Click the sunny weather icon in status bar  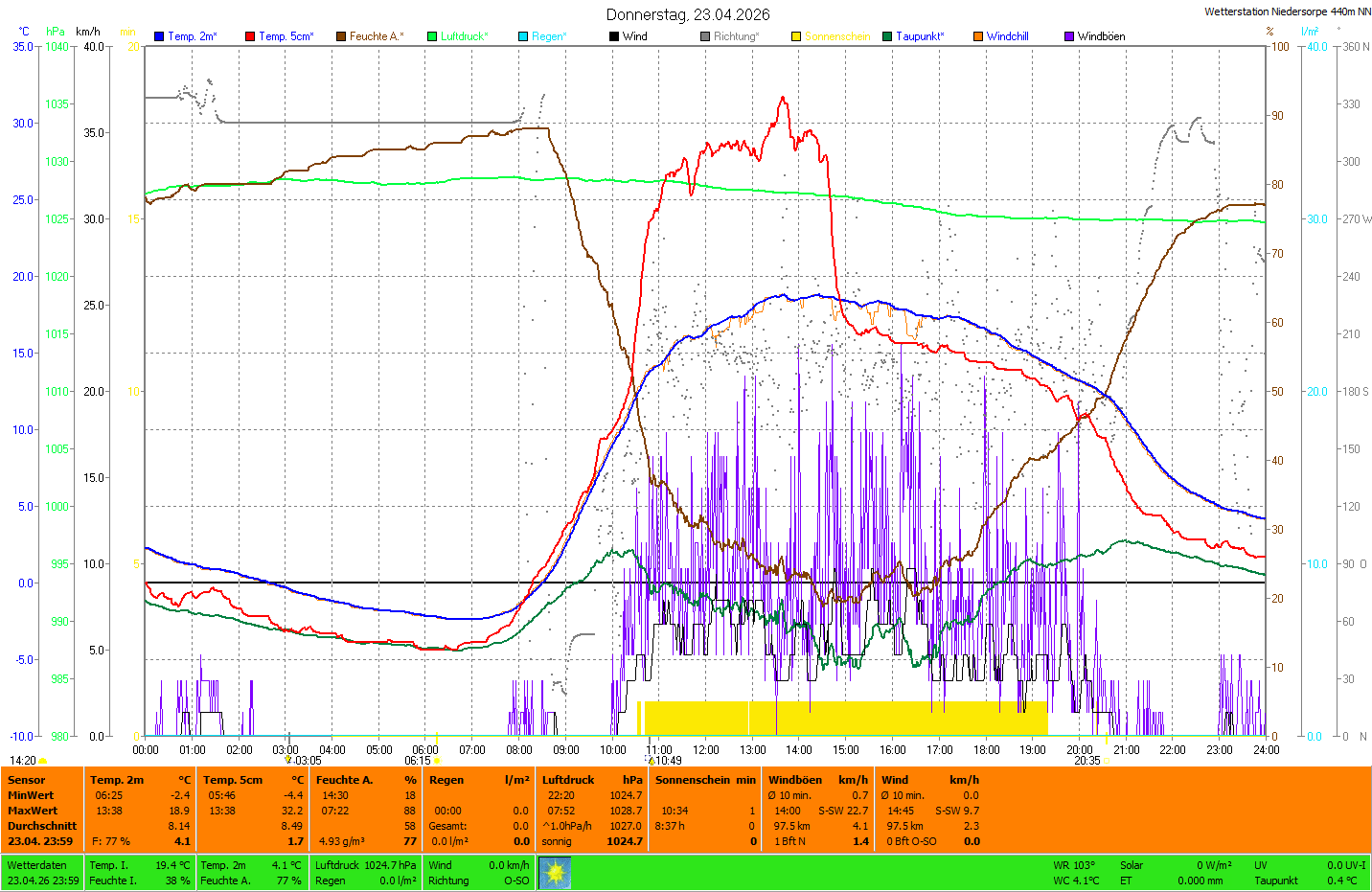pos(555,873)
